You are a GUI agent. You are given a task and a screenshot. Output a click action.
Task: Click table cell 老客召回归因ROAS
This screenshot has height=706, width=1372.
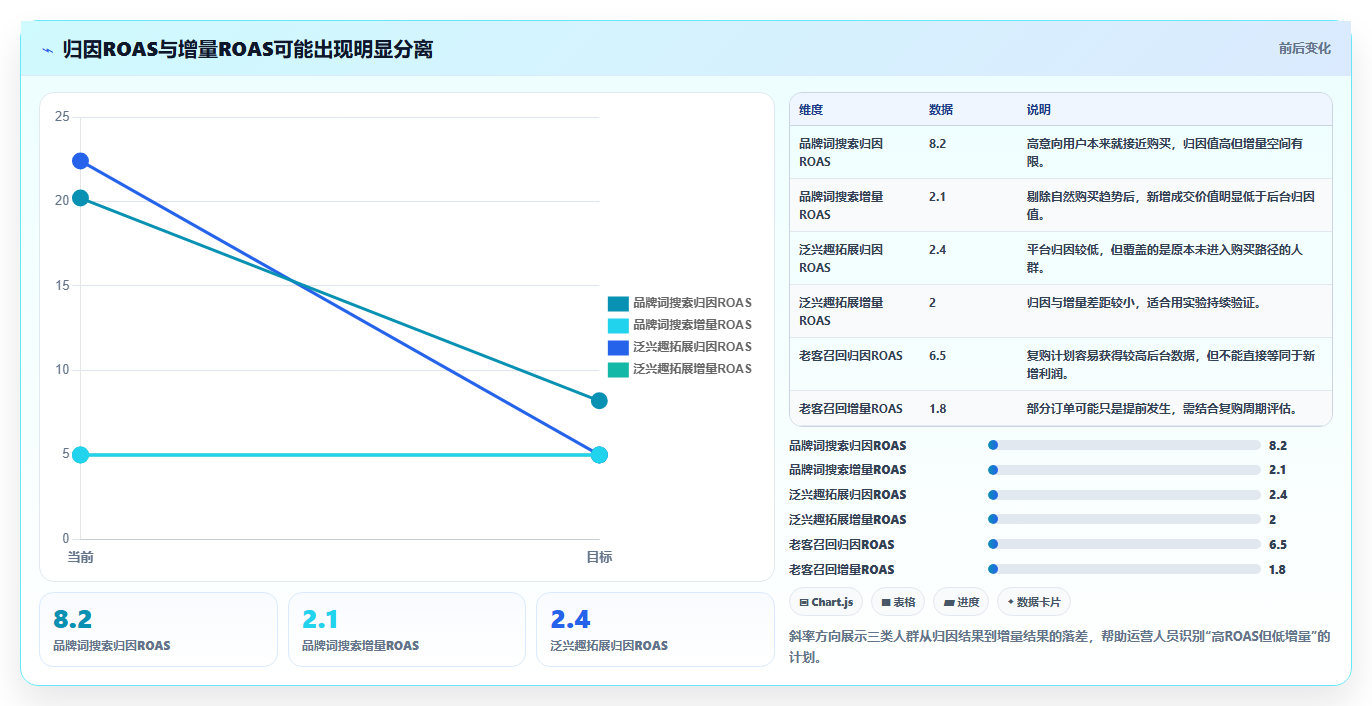click(850, 356)
